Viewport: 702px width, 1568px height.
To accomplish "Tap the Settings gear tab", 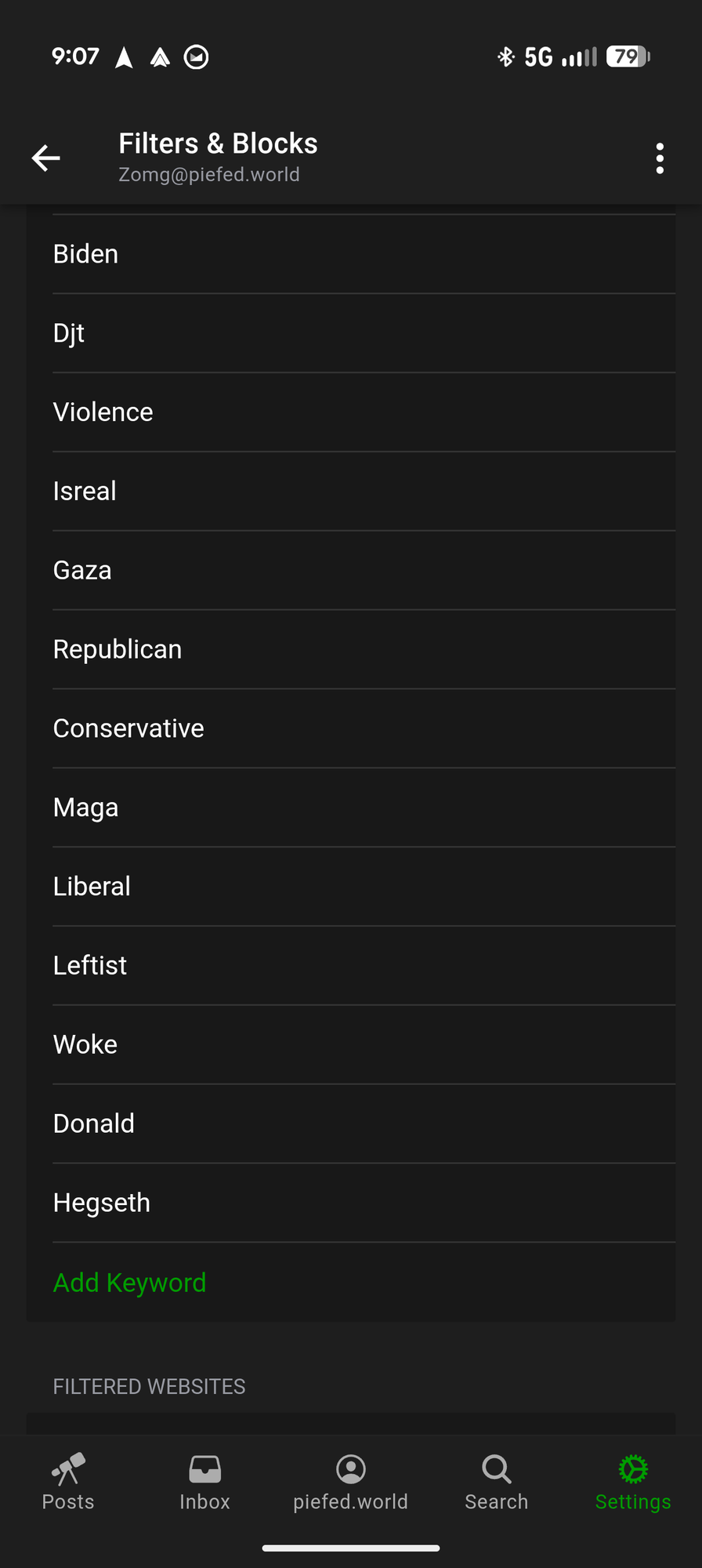I will (x=633, y=1481).
